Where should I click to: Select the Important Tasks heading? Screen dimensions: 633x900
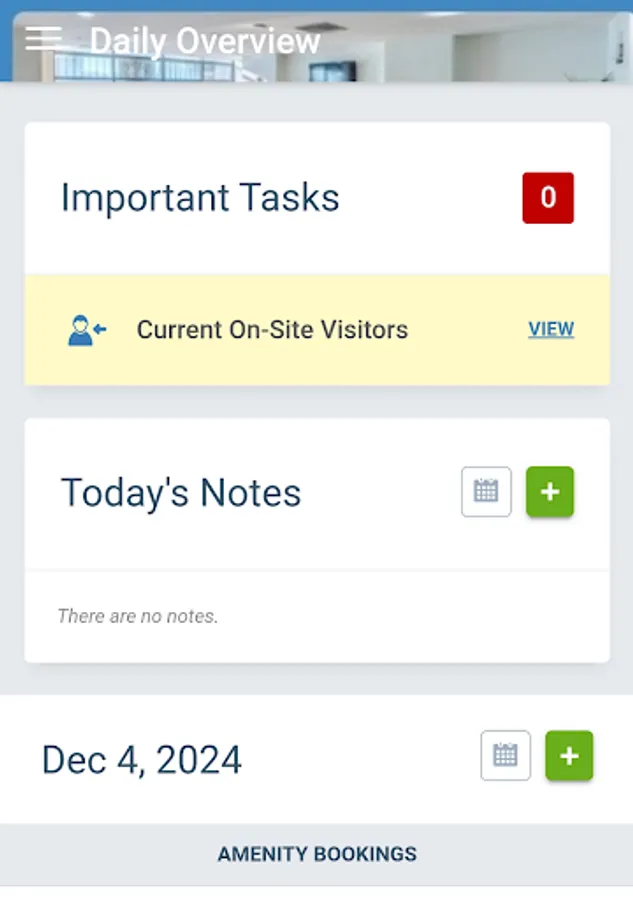click(x=200, y=198)
